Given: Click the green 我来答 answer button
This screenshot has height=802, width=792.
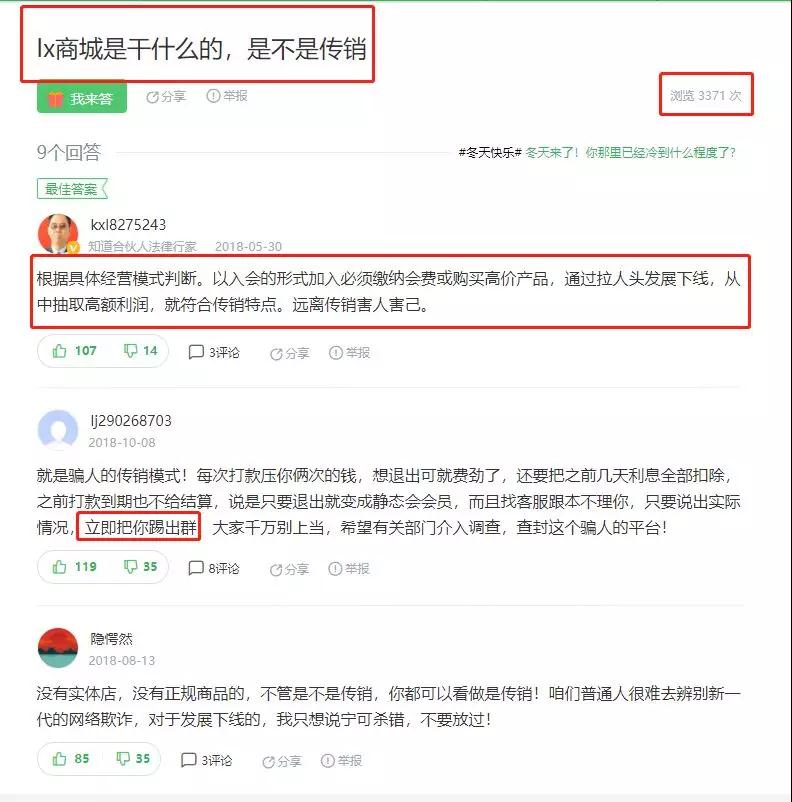Looking at the screenshot, I should tap(82, 97).
